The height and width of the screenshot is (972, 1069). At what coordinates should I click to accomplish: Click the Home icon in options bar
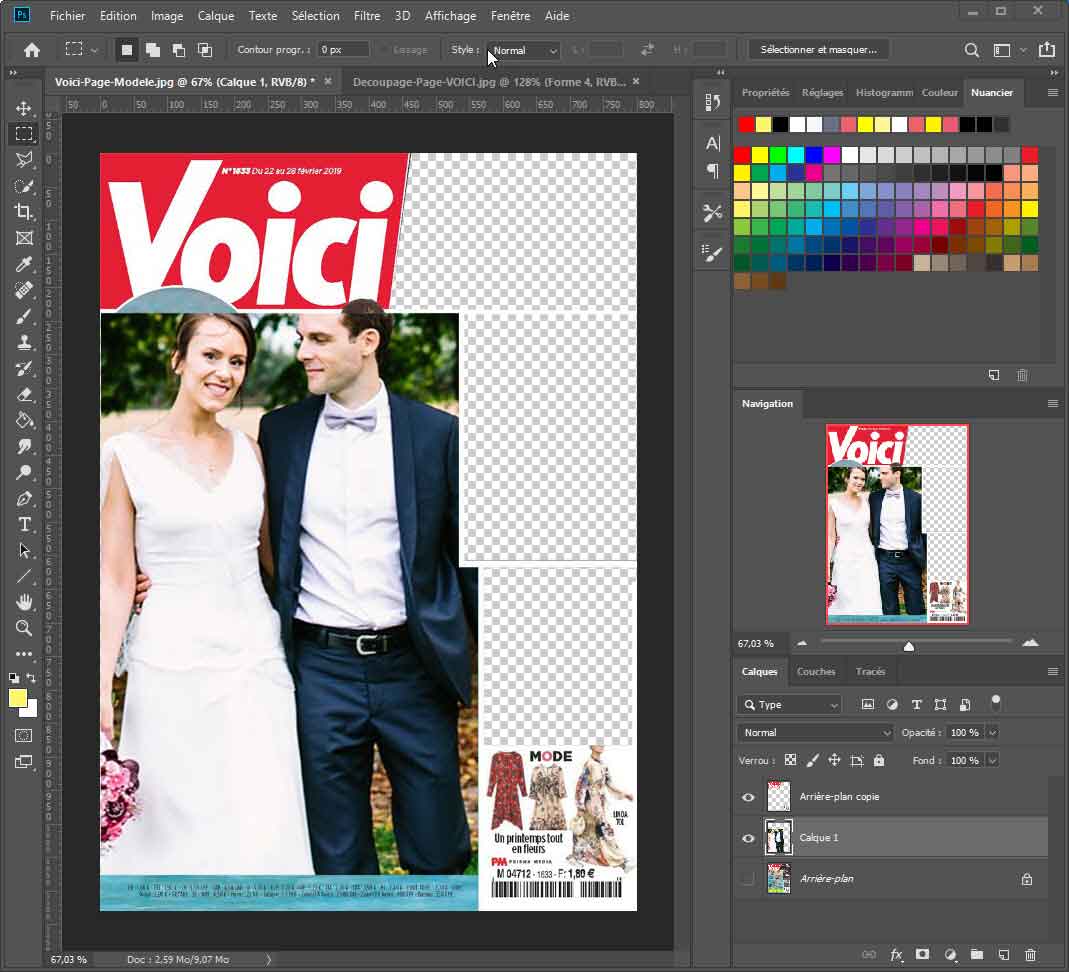tap(31, 50)
